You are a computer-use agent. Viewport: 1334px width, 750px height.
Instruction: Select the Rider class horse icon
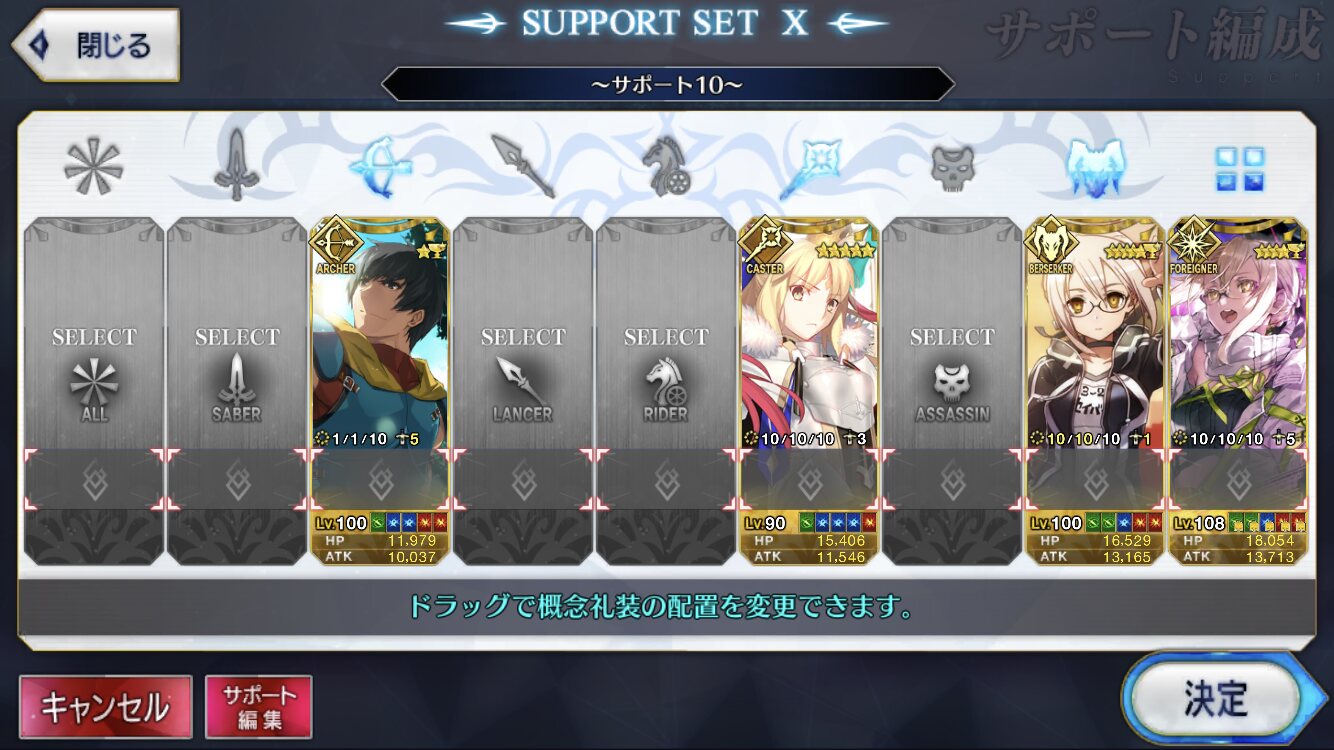click(x=665, y=167)
